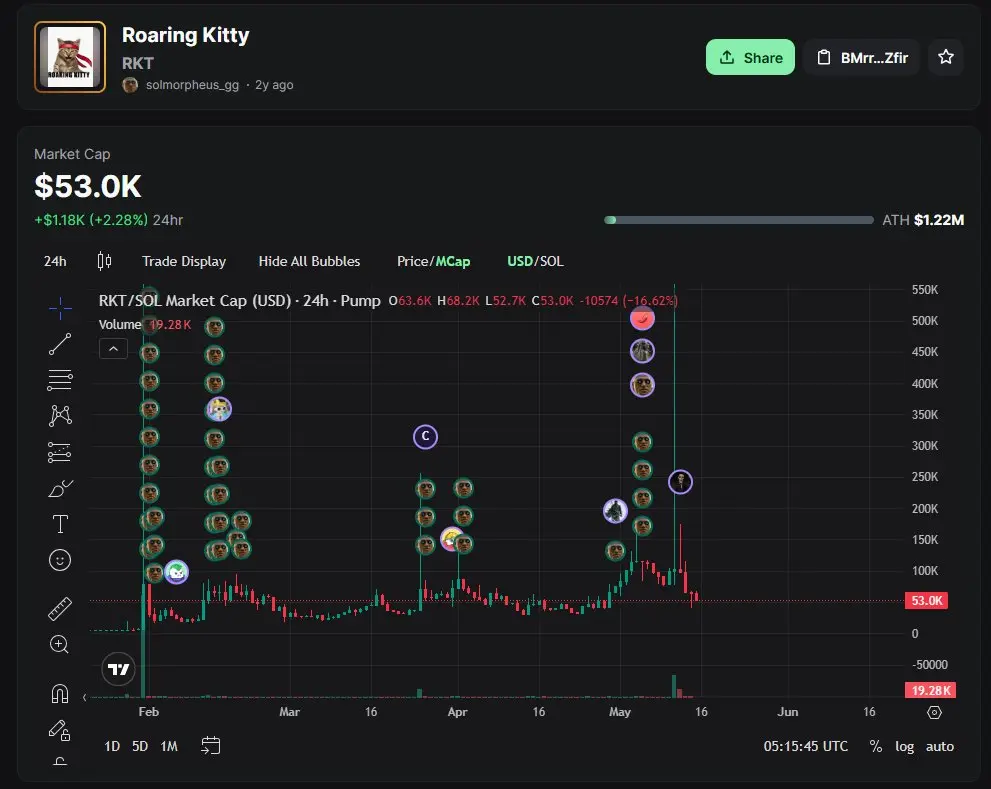Select the crosshair cursor tool
991x789 pixels.
60,309
